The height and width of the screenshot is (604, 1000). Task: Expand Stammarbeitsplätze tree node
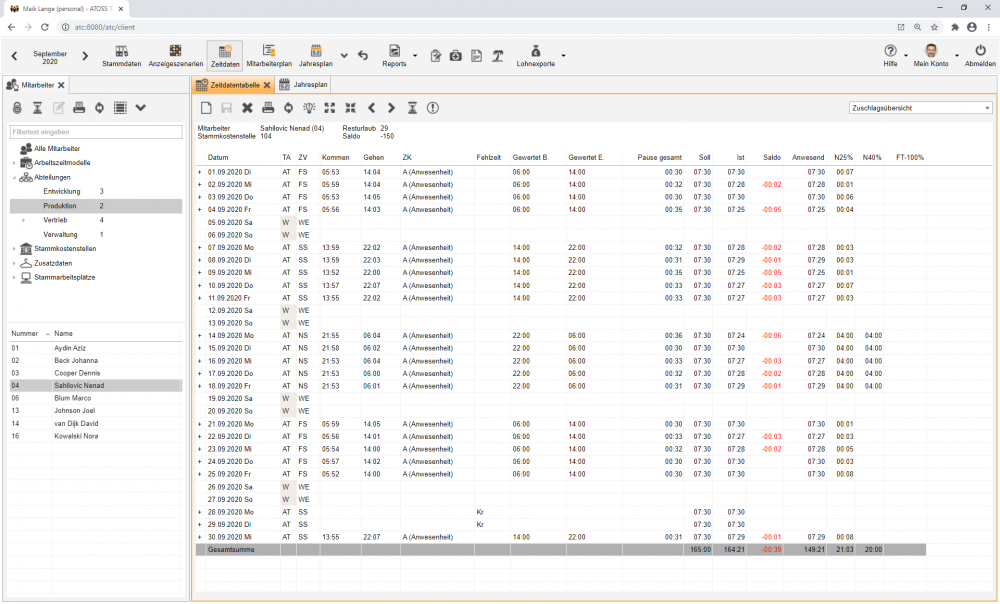click(x=14, y=278)
